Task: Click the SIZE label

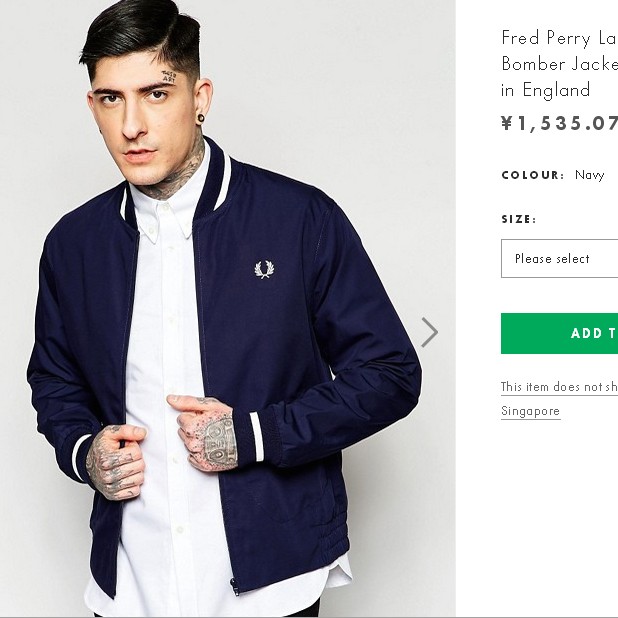Action: click(518, 219)
